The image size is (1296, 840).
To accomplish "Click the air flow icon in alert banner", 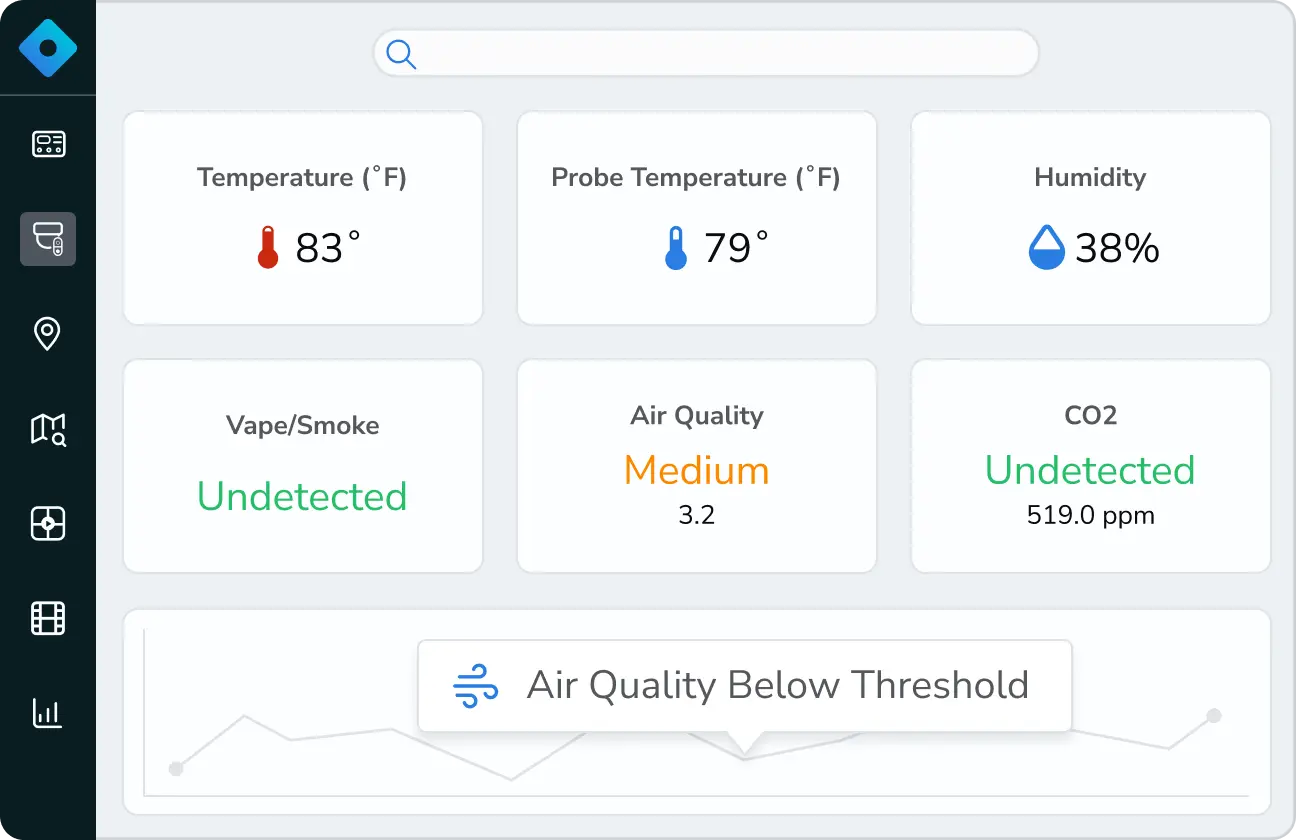I will coord(476,685).
